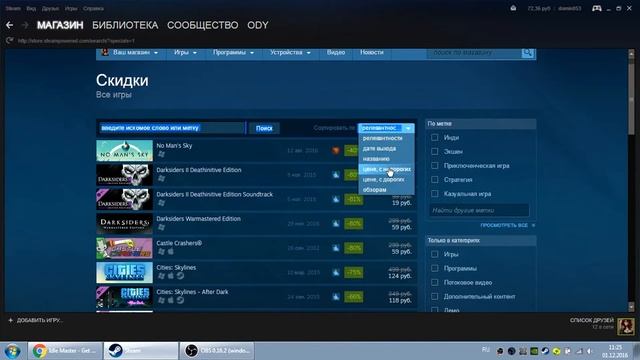Select sort by обзорам option
The height and width of the screenshot is (360, 640).
click(x=387, y=190)
